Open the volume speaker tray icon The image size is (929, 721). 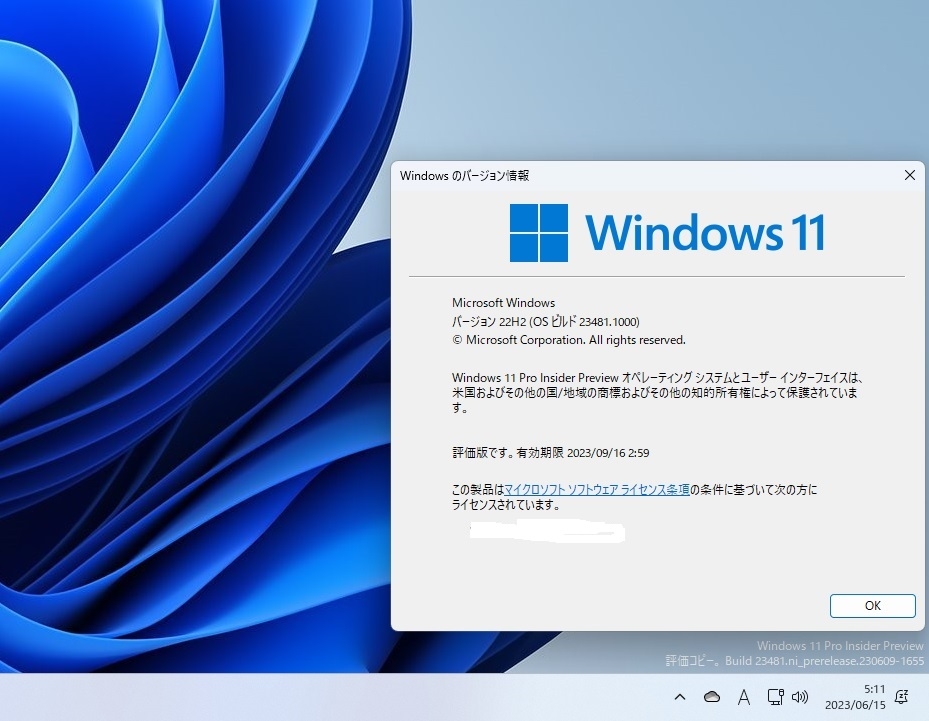(800, 697)
